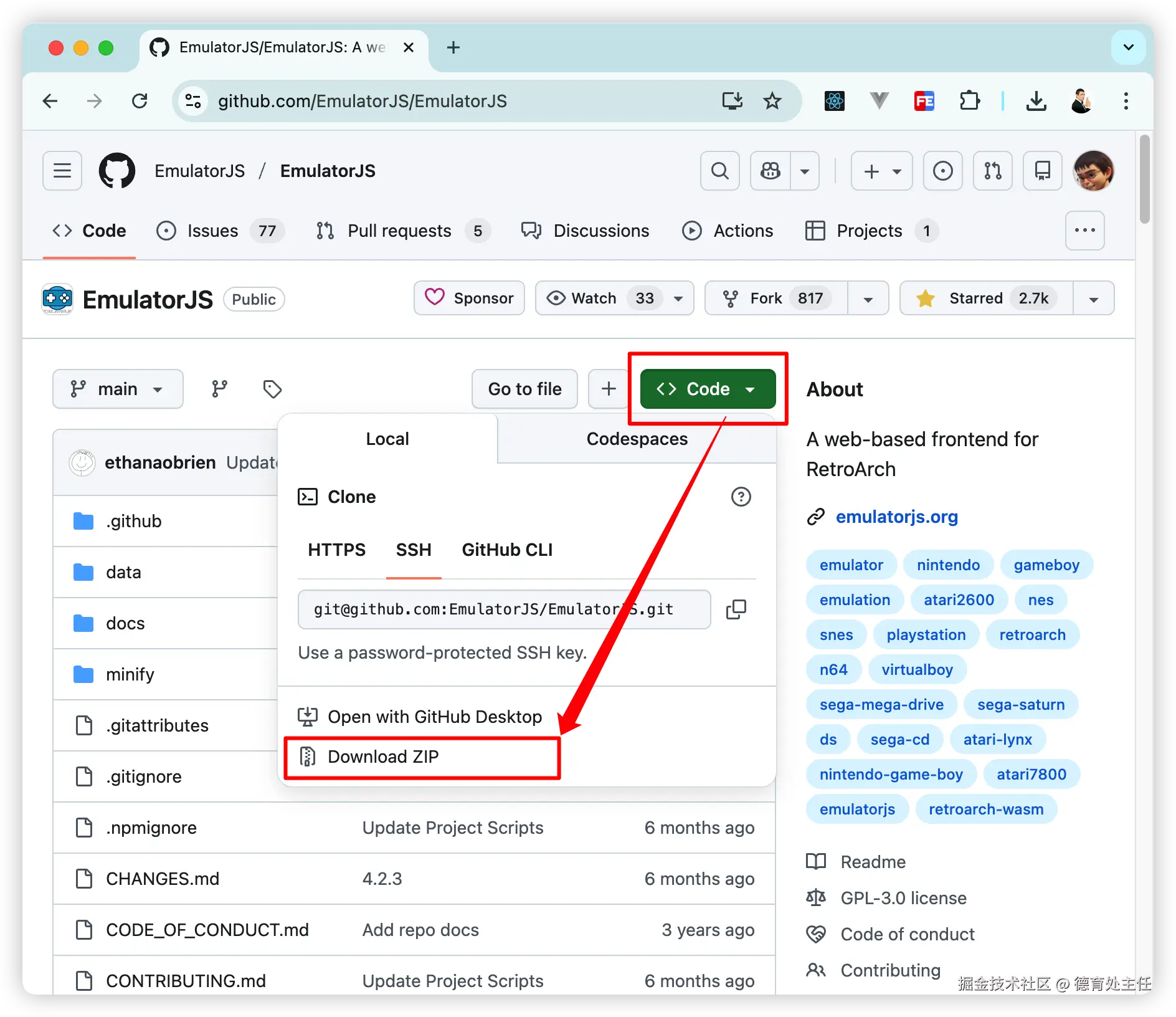Show more repository navigation items

tap(1084, 231)
